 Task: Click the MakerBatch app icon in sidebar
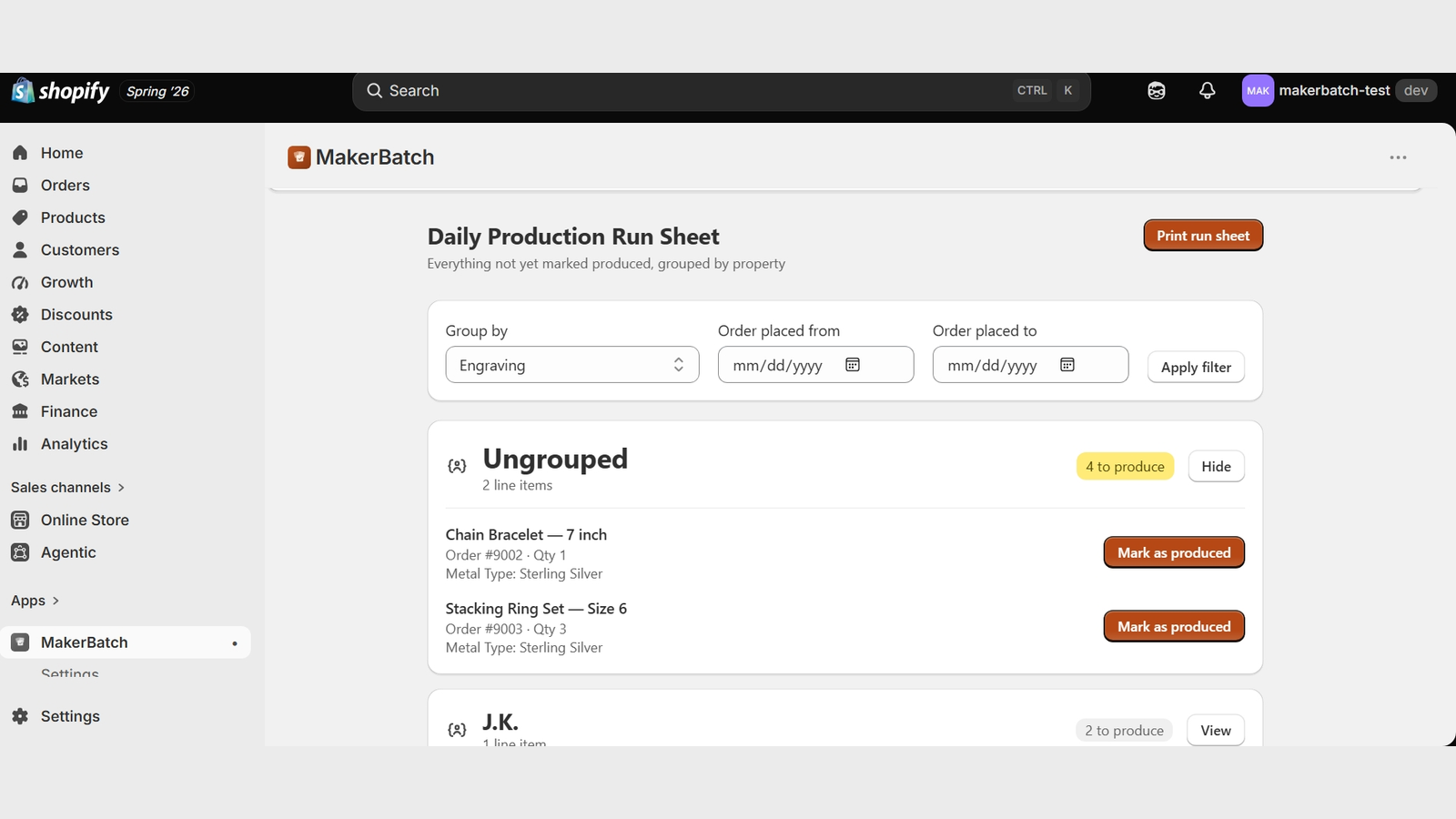pos(20,642)
